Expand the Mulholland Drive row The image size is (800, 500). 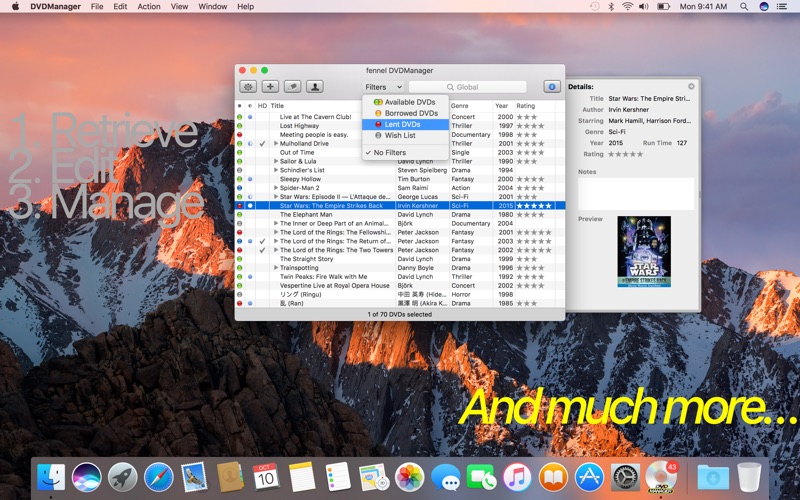276,143
